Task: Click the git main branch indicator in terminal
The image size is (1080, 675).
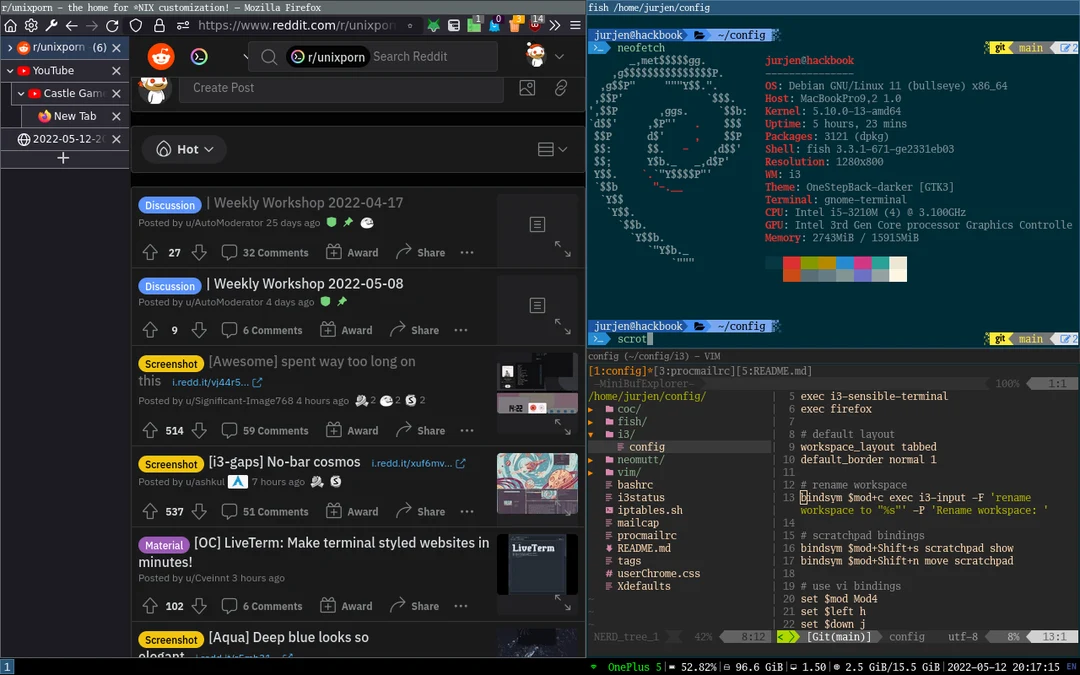Action: click(1028, 47)
